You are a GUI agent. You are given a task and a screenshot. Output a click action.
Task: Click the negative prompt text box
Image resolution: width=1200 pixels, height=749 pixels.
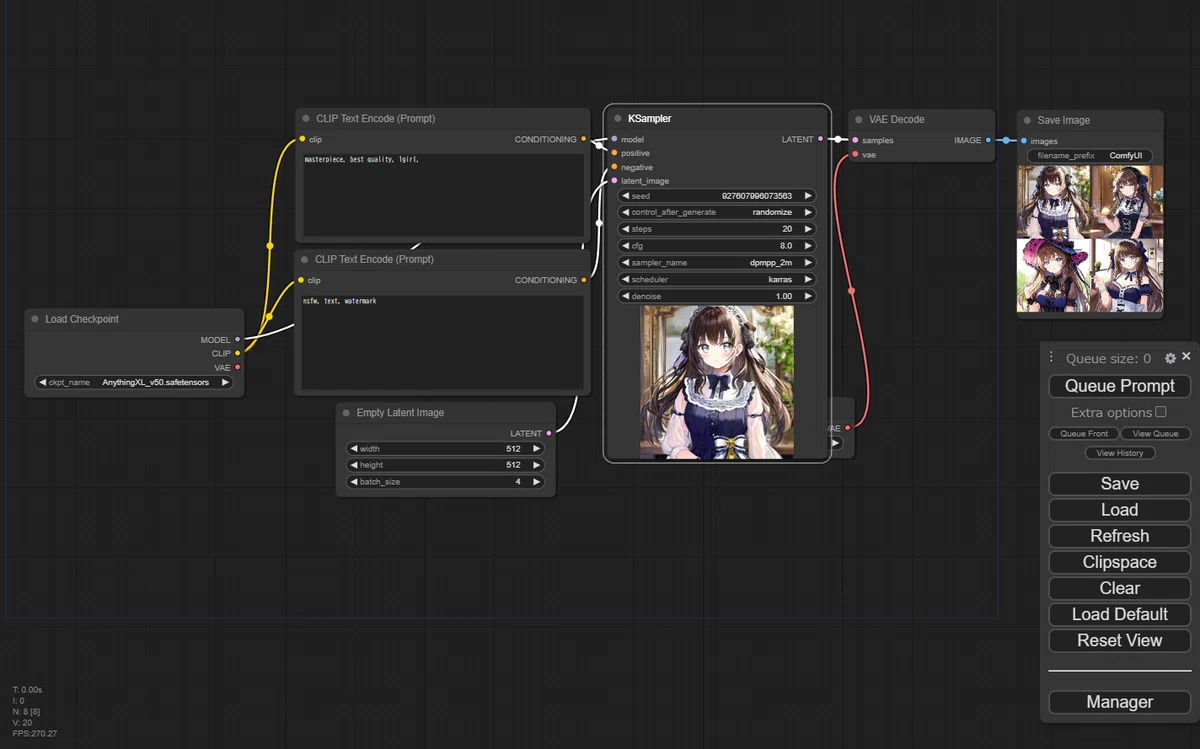click(443, 342)
